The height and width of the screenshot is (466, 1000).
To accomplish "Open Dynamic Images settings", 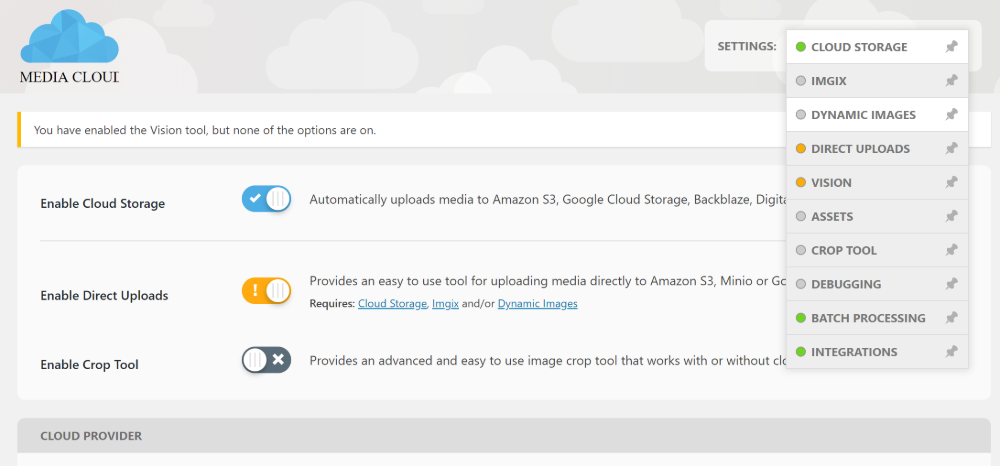I will click(877, 115).
